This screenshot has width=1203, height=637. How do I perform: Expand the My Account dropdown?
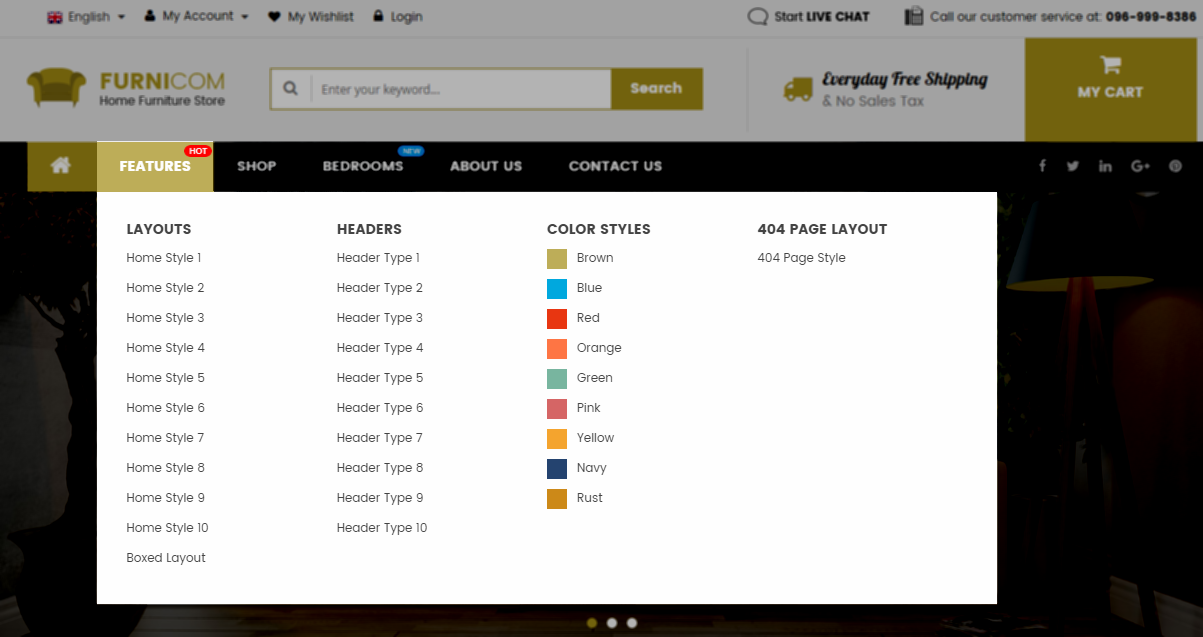(196, 16)
